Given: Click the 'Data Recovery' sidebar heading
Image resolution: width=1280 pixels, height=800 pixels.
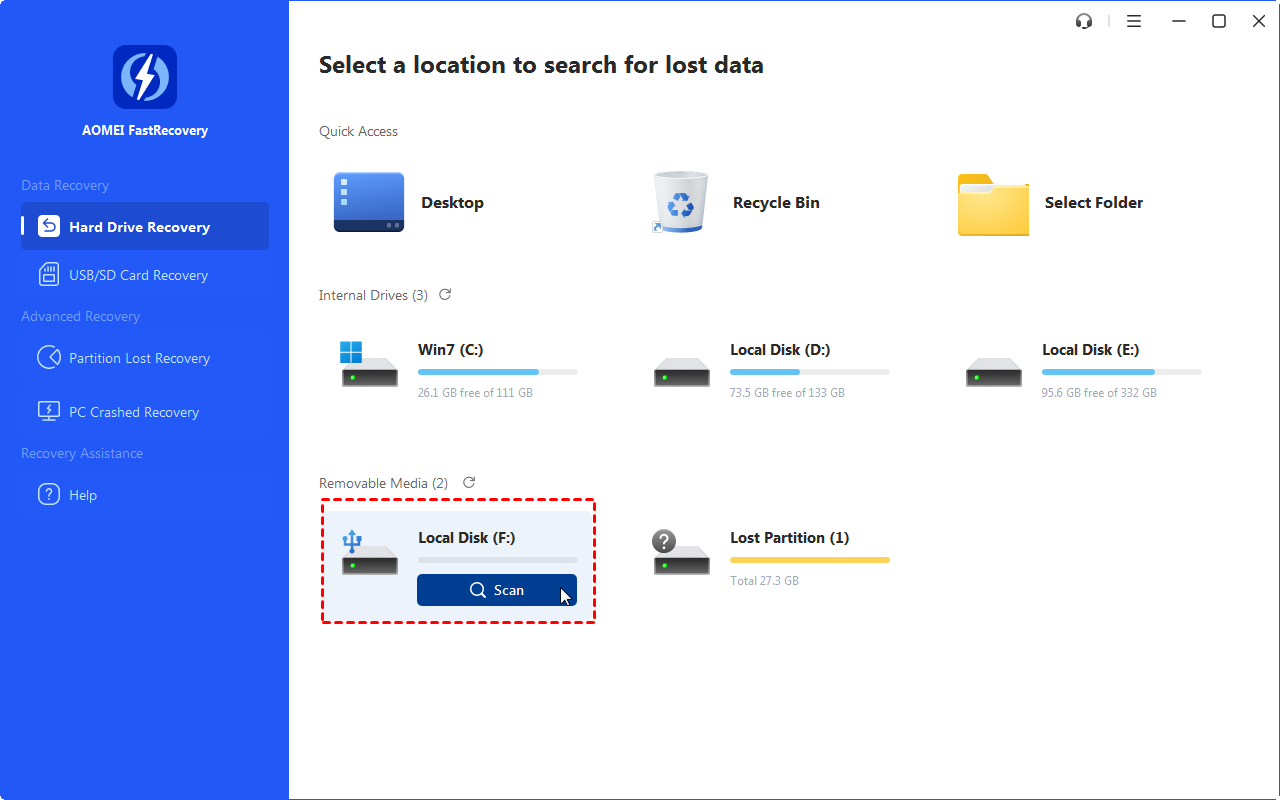Looking at the screenshot, I should 65,185.
